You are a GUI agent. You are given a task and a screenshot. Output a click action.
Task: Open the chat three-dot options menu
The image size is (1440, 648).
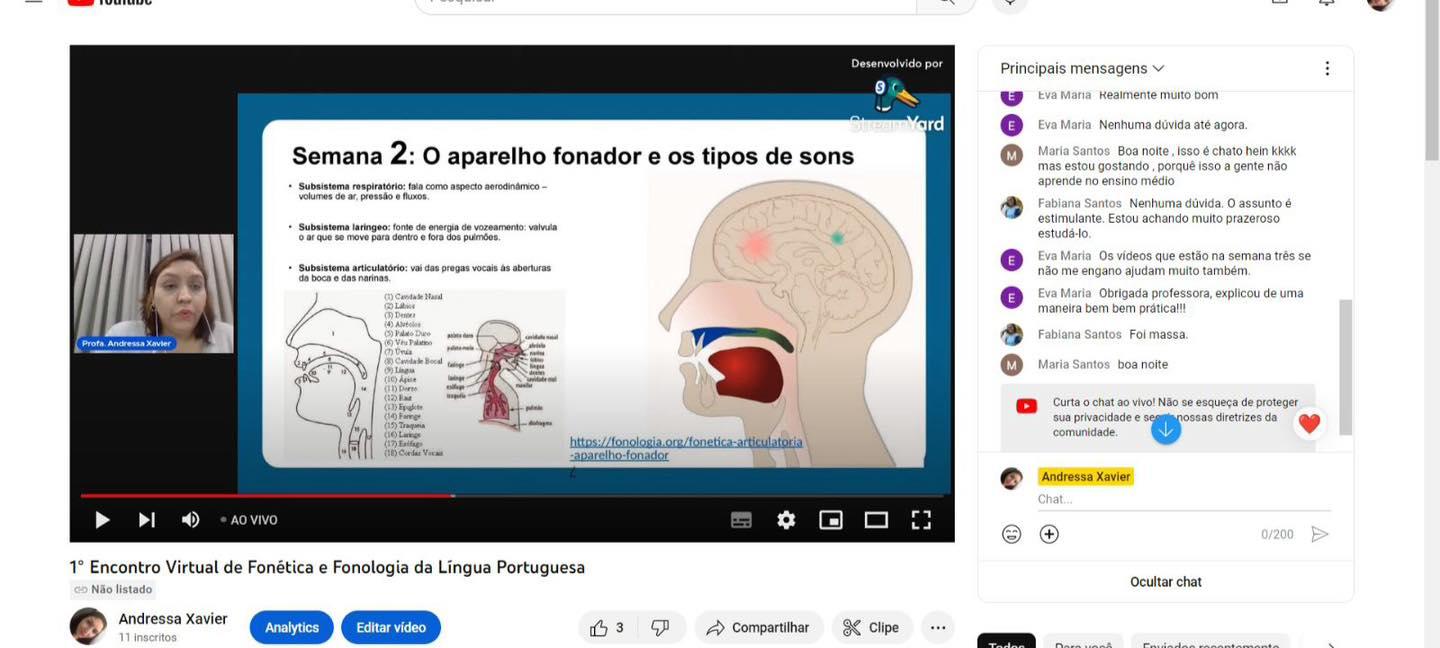pos(1327,69)
